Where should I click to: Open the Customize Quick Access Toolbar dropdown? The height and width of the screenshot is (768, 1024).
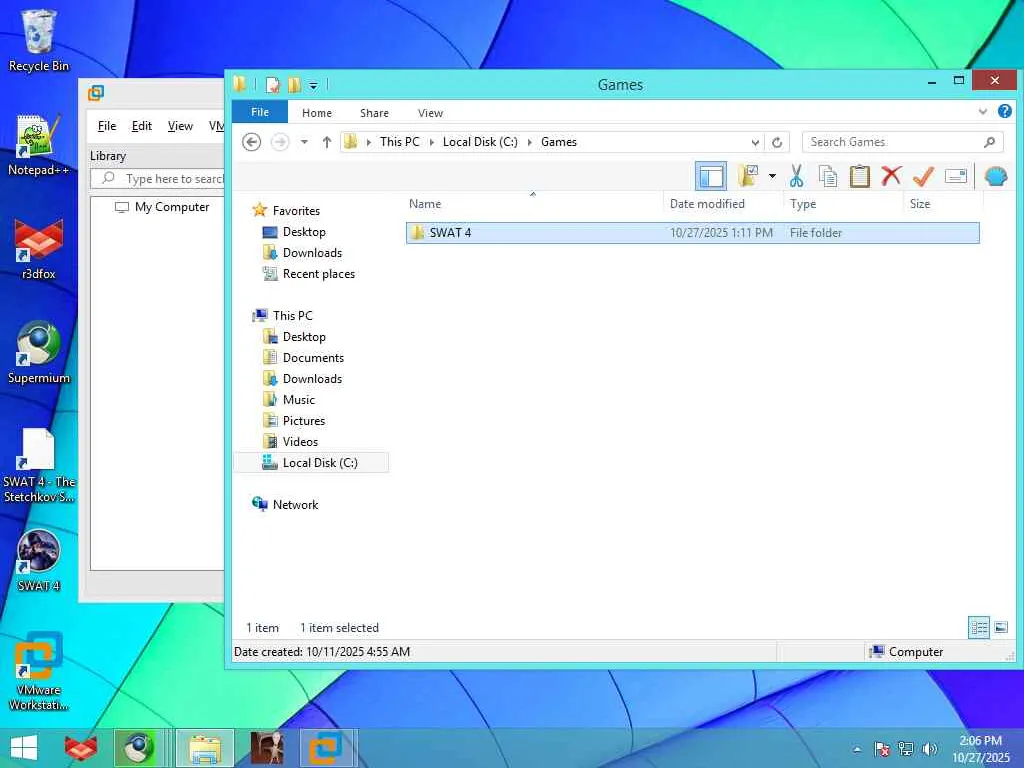tap(313, 86)
